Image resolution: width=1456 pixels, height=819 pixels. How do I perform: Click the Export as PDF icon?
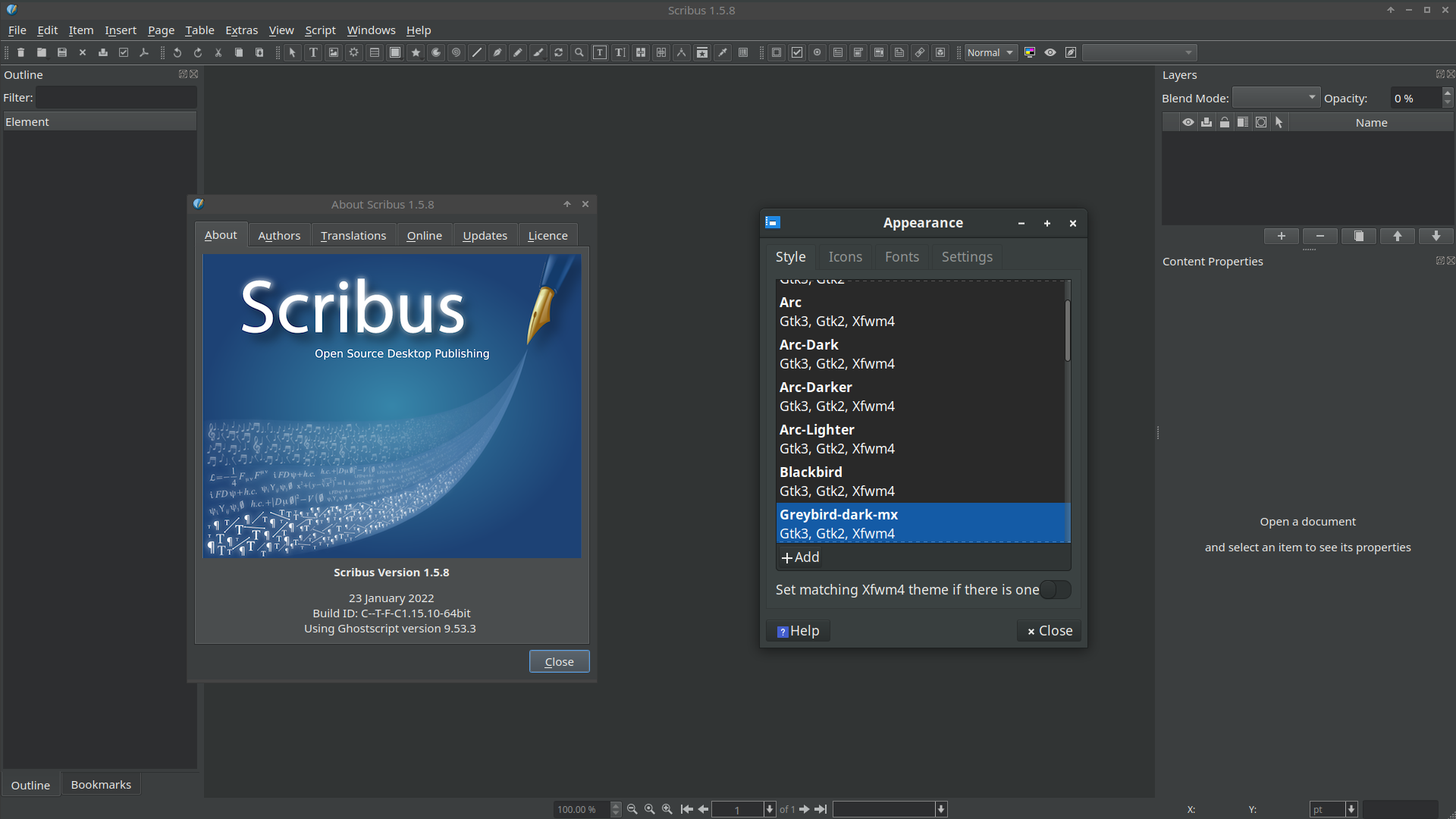click(144, 52)
